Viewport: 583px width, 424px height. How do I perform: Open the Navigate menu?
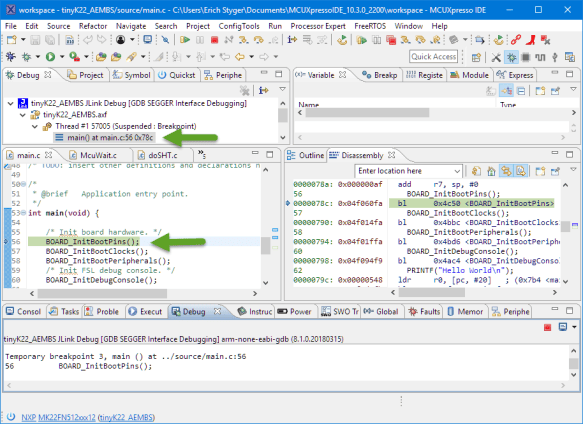[x=131, y=26]
